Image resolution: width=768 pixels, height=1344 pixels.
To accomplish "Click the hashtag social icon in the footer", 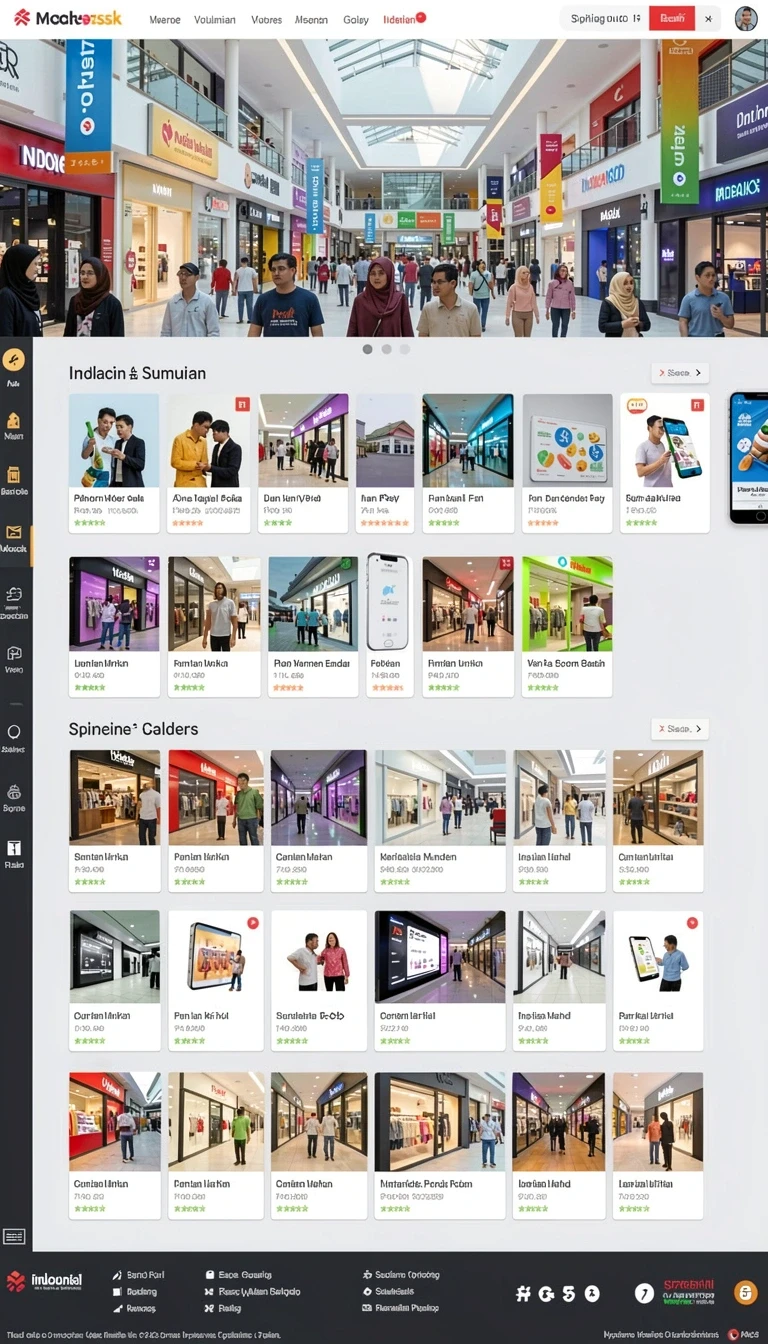I will pyautogui.click(x=523, y=1293).
